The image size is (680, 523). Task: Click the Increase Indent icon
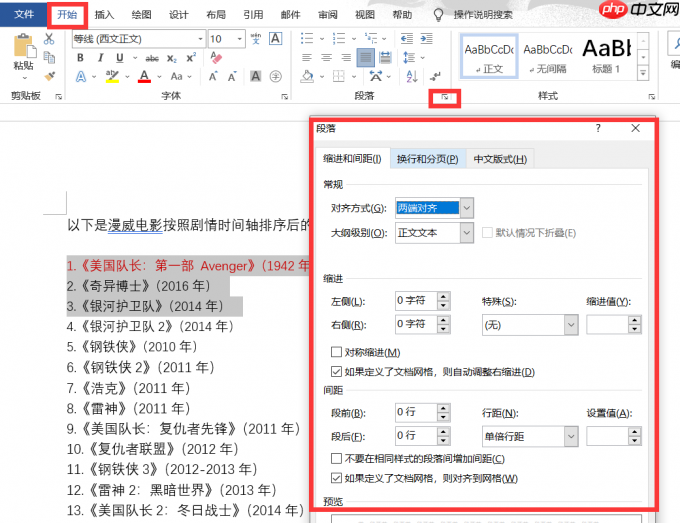point(426,39)
